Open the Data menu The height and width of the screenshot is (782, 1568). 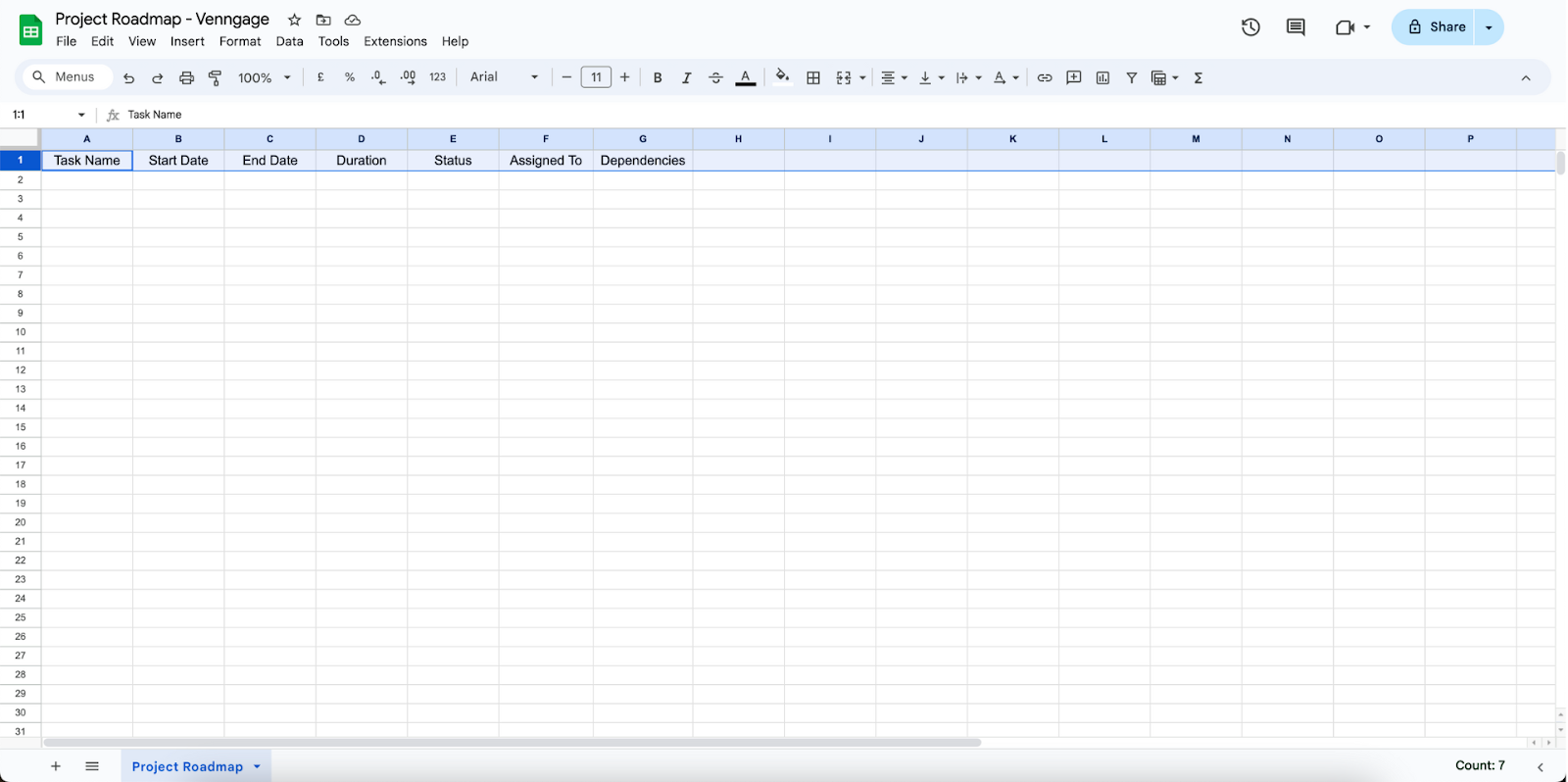pyautogui.click(x=289, y=41)
